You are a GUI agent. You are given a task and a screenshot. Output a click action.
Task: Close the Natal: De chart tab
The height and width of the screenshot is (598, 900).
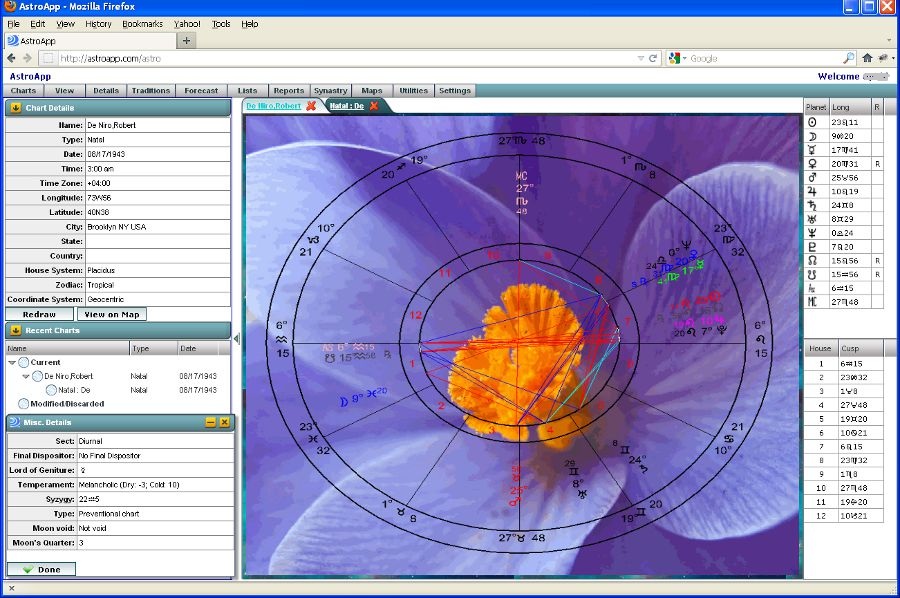(374, 105)
